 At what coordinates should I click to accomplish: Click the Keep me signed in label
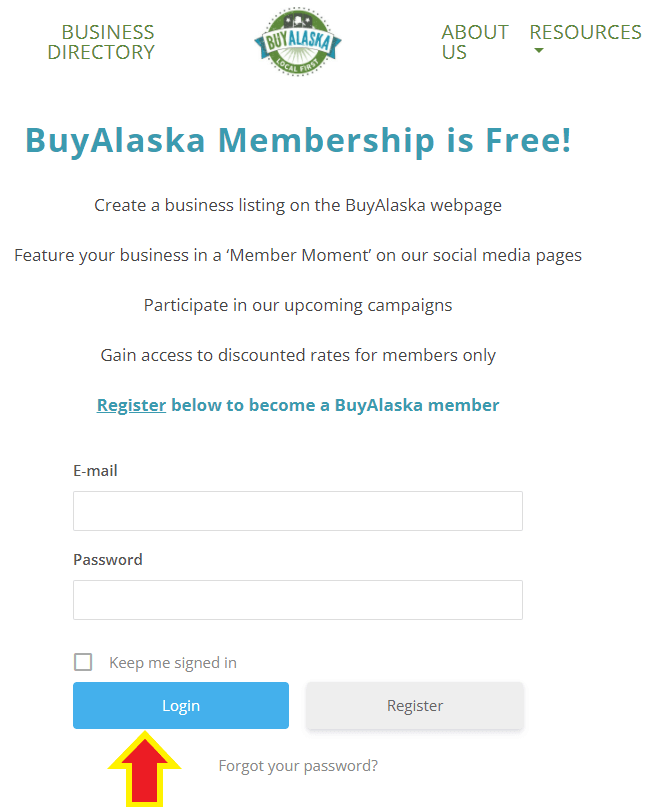pos(172,662)
